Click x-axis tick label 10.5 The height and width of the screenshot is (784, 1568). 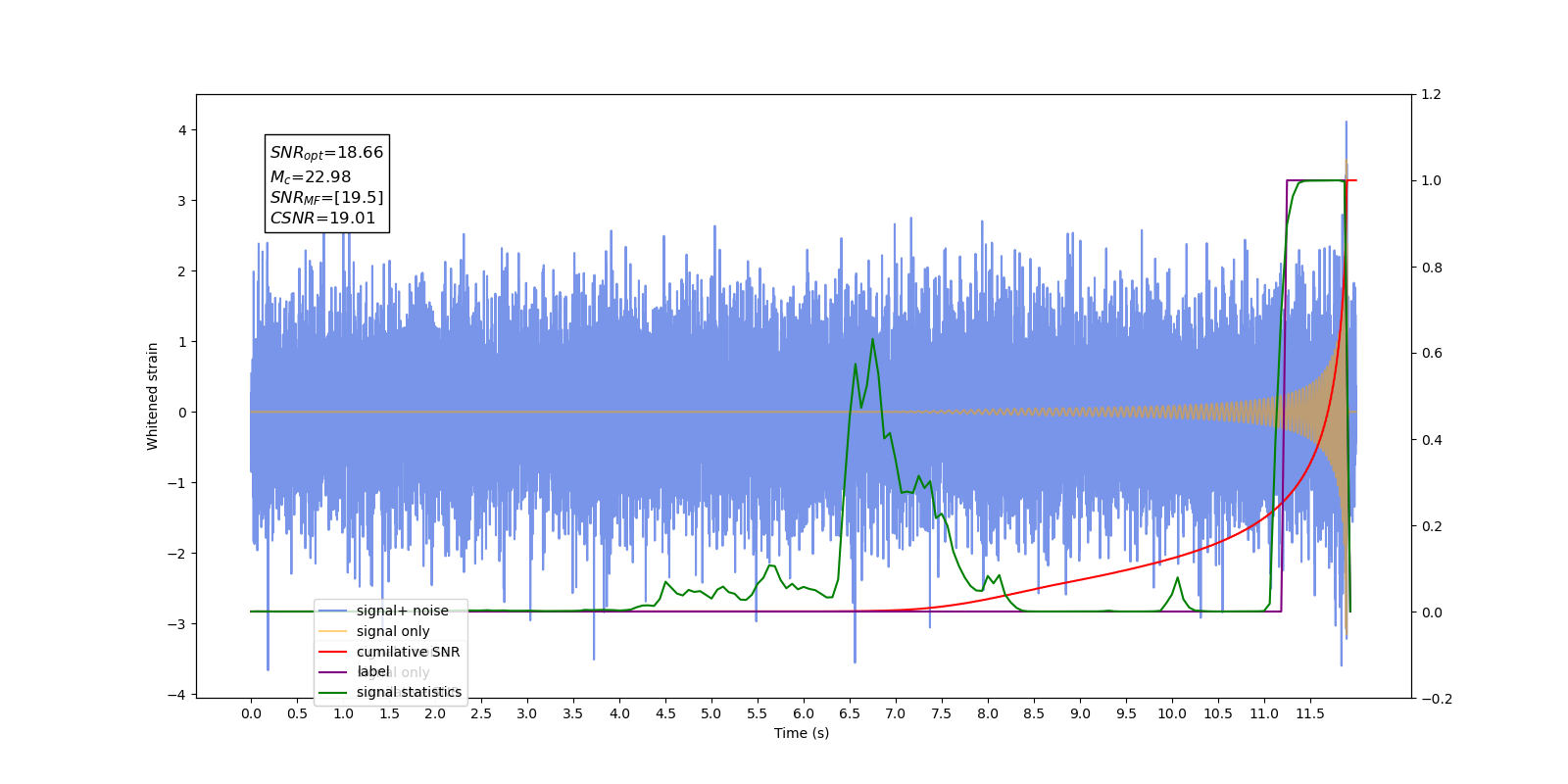[x=1218, y=713]
